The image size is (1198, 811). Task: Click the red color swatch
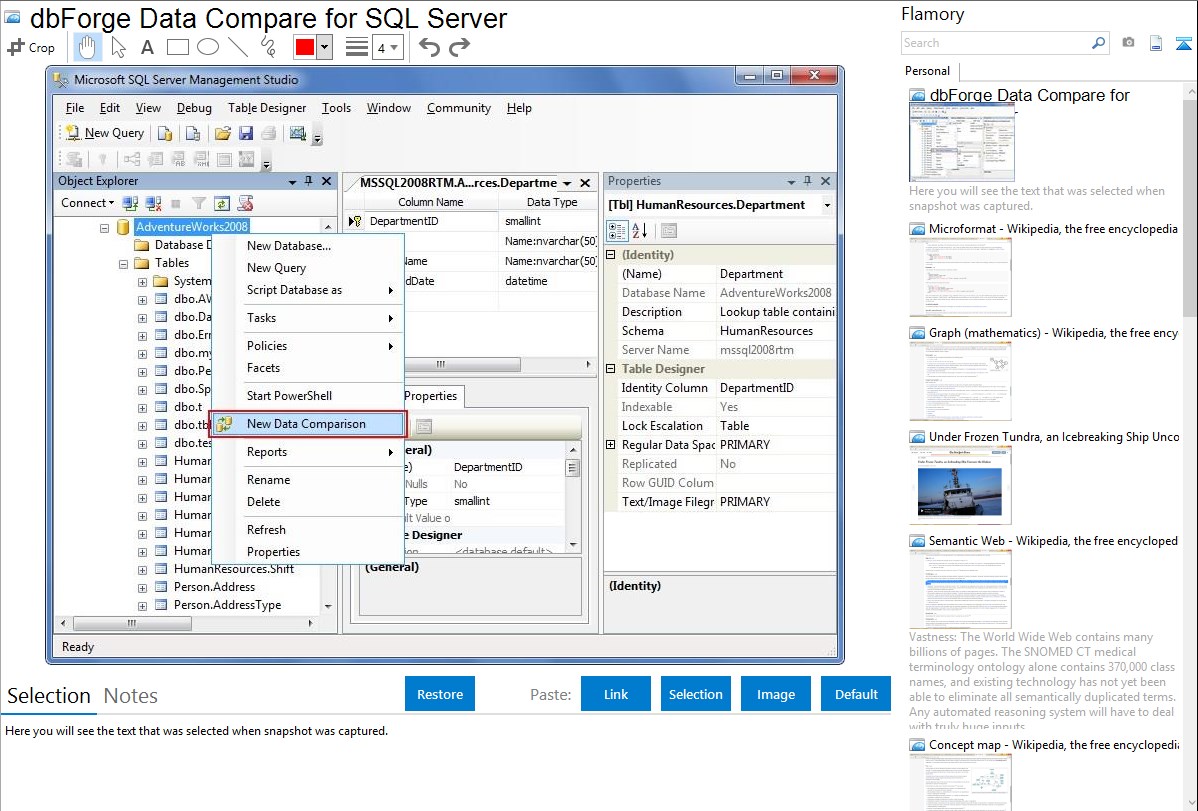(305, 47)
